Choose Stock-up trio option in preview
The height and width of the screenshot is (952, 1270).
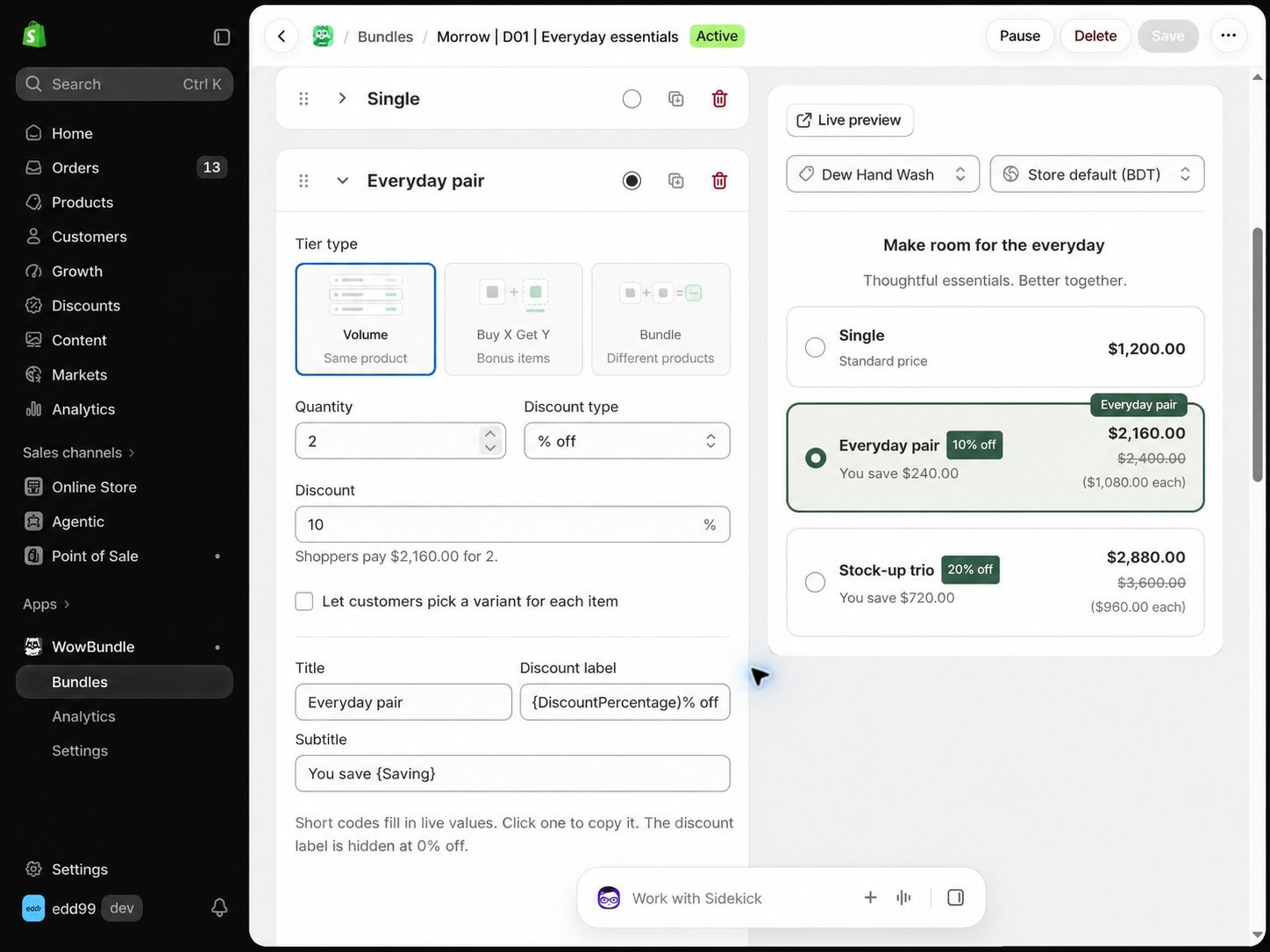coord(815,582)
